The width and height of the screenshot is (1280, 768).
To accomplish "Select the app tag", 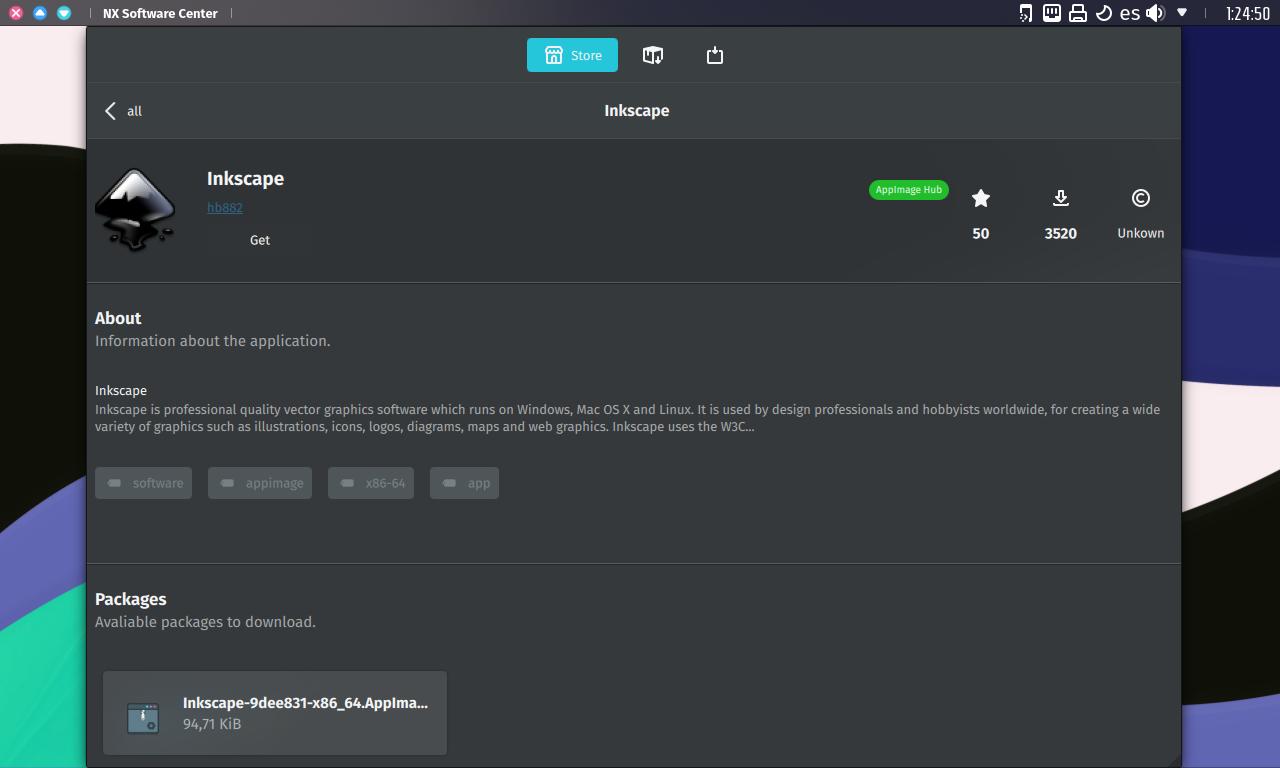I will (x=464, y=483).
